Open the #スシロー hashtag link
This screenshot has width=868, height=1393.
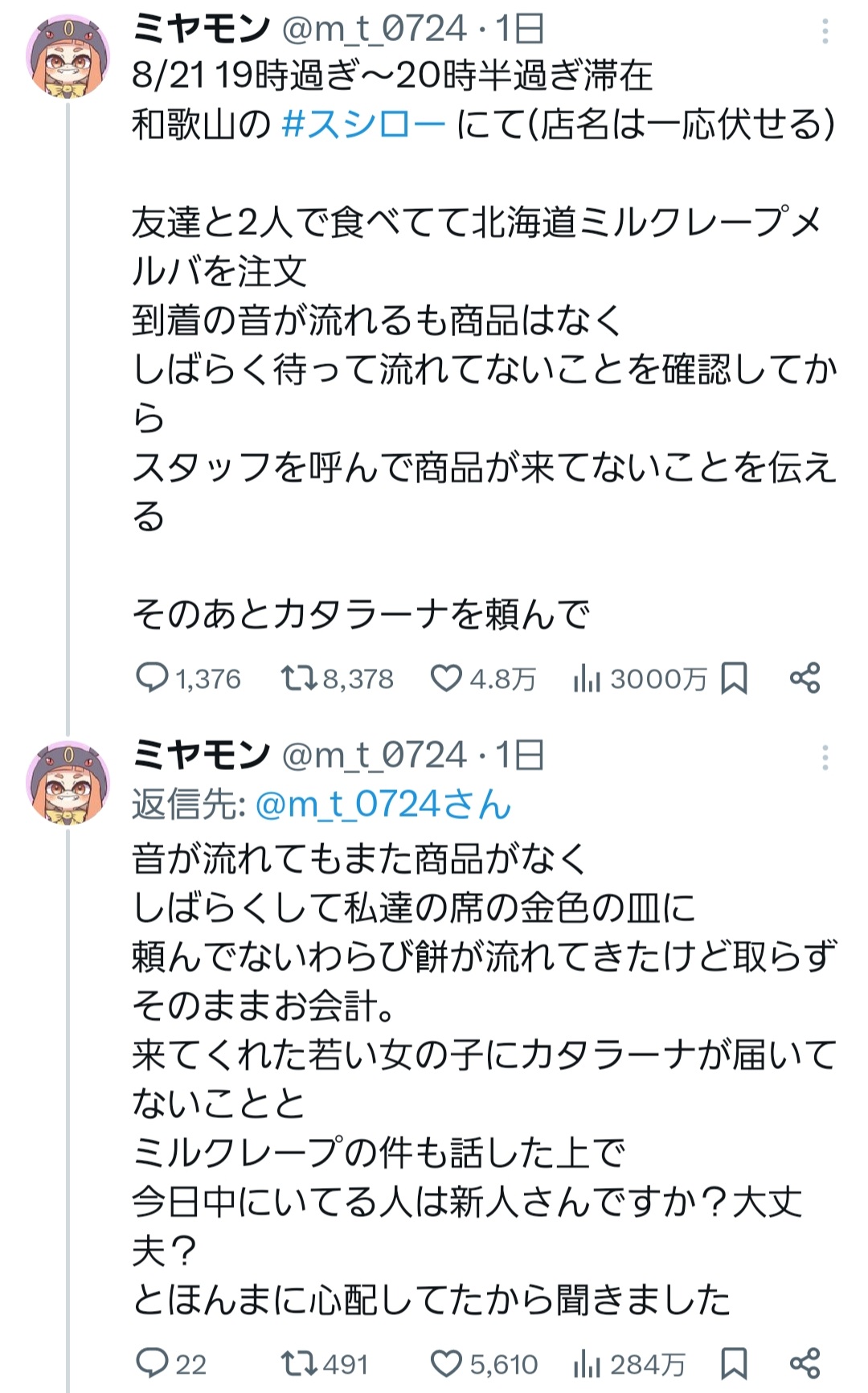tap(364, 125)
